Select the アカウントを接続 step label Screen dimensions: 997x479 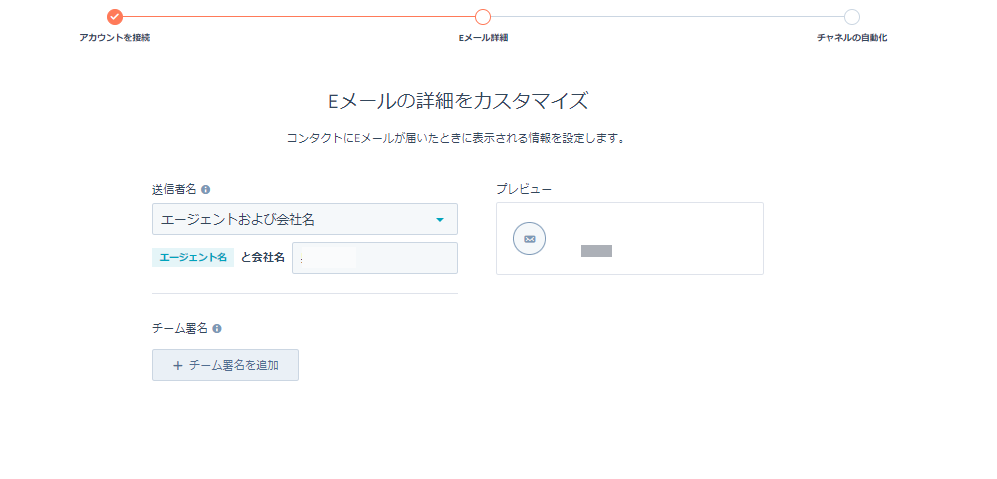pyautogui.click(x=114, y=38)
